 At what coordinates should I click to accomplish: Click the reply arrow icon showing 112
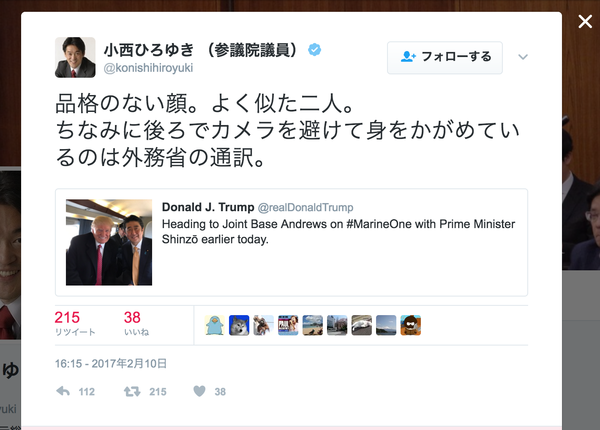pyautogui.click(x=63, y=391)
